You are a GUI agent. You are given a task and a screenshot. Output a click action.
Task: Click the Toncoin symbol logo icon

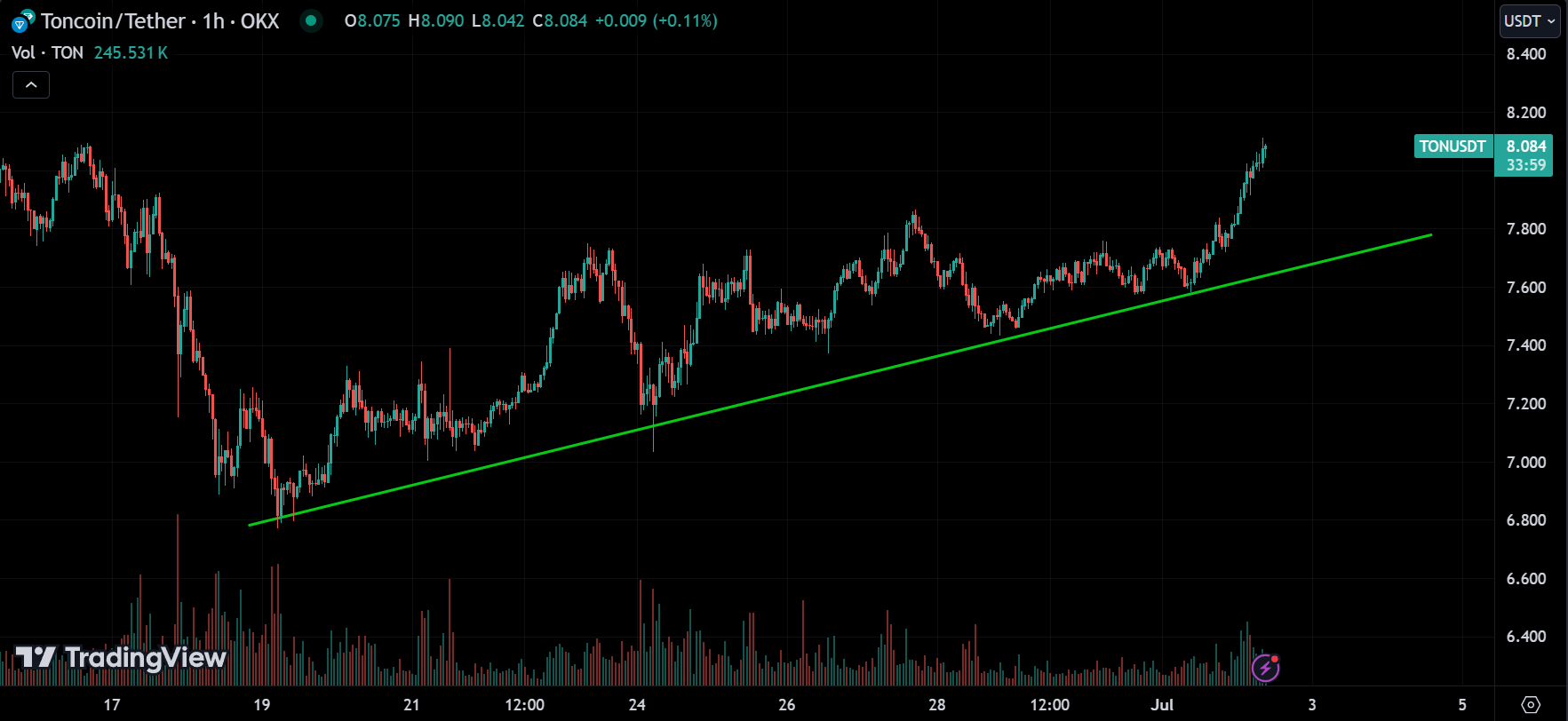[x=22, y=21]
